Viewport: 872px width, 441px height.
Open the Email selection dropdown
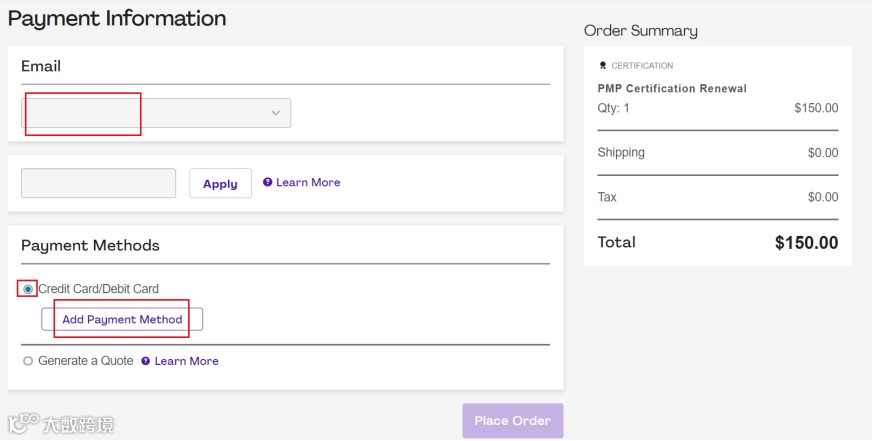(x=156, y=113)
